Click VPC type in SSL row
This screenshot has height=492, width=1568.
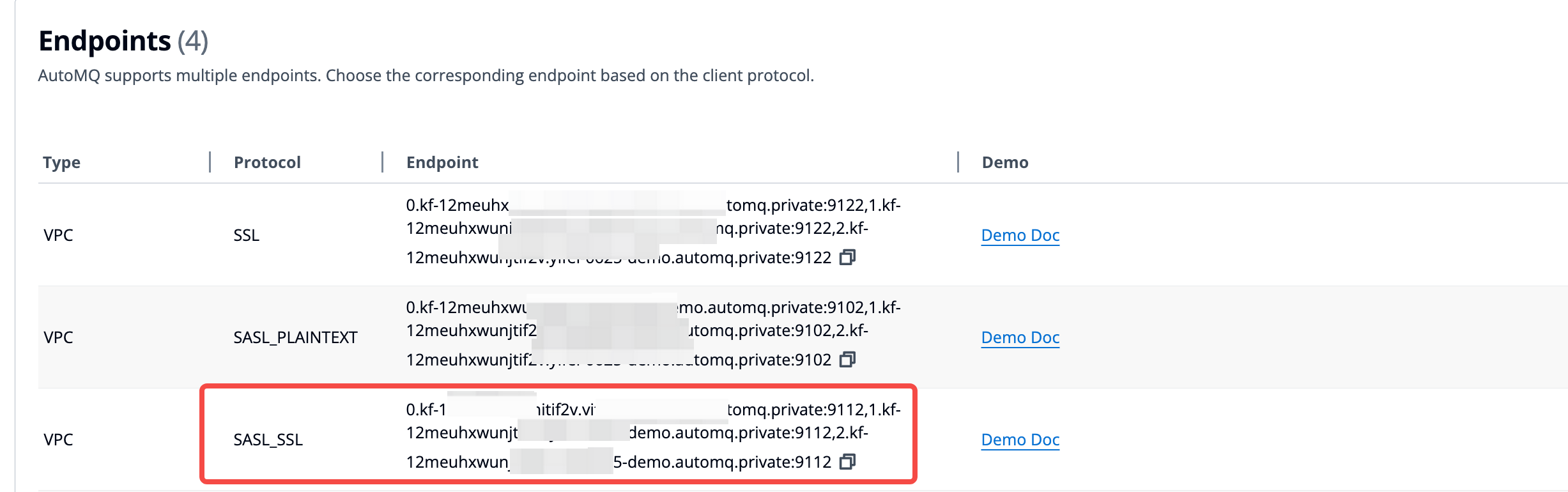(x=58, y=235)
